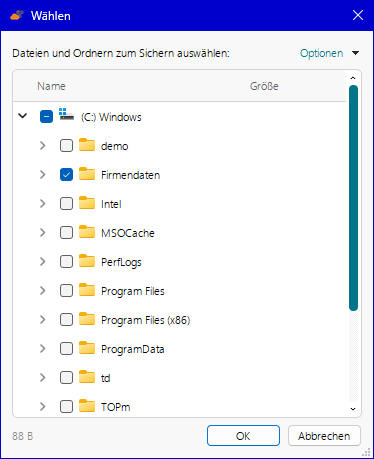Click the teal vertical scrollbar thumb
The height and width of the screenshot is (459, 374).
[x=353, y=198]
